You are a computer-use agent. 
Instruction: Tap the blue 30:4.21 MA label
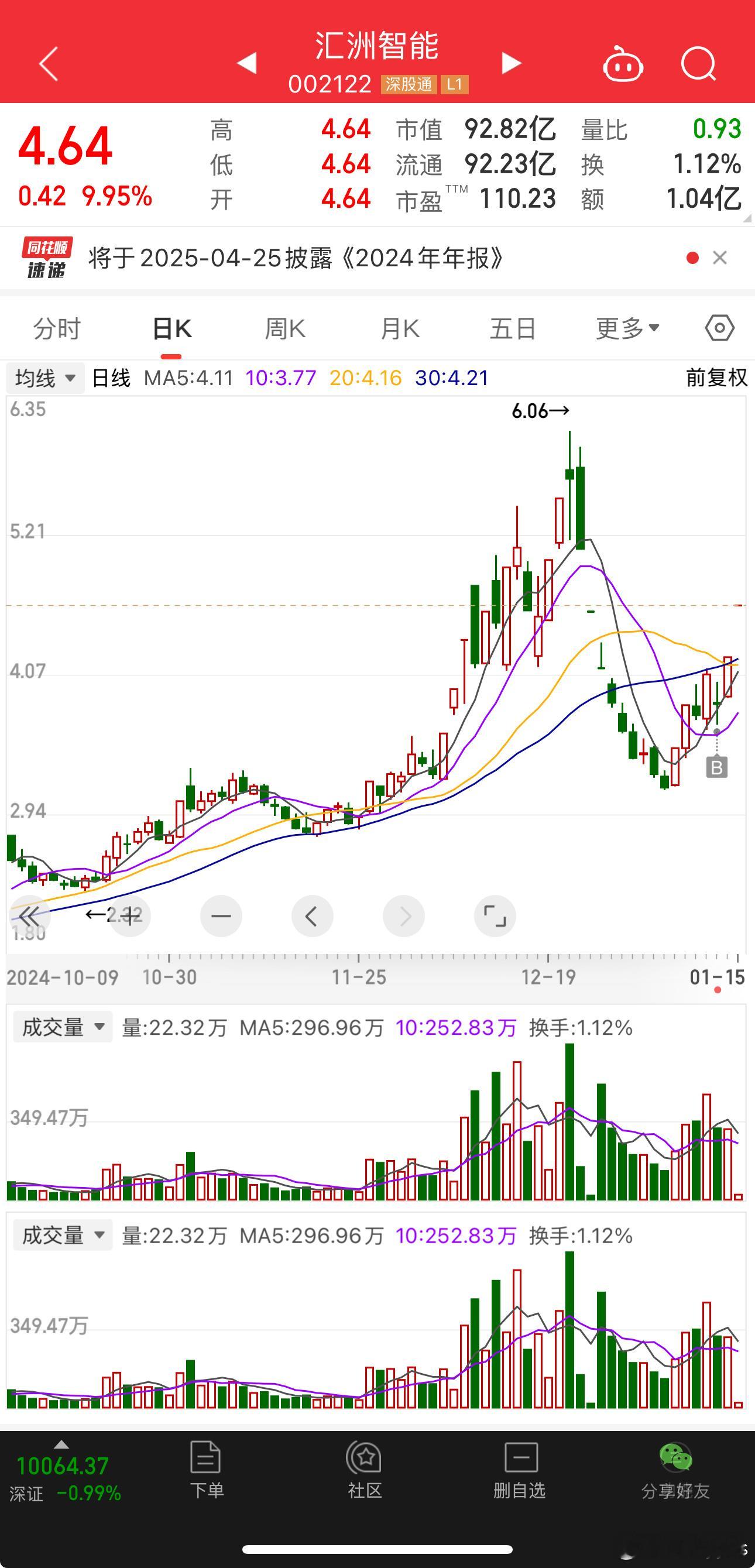(452, 378)
